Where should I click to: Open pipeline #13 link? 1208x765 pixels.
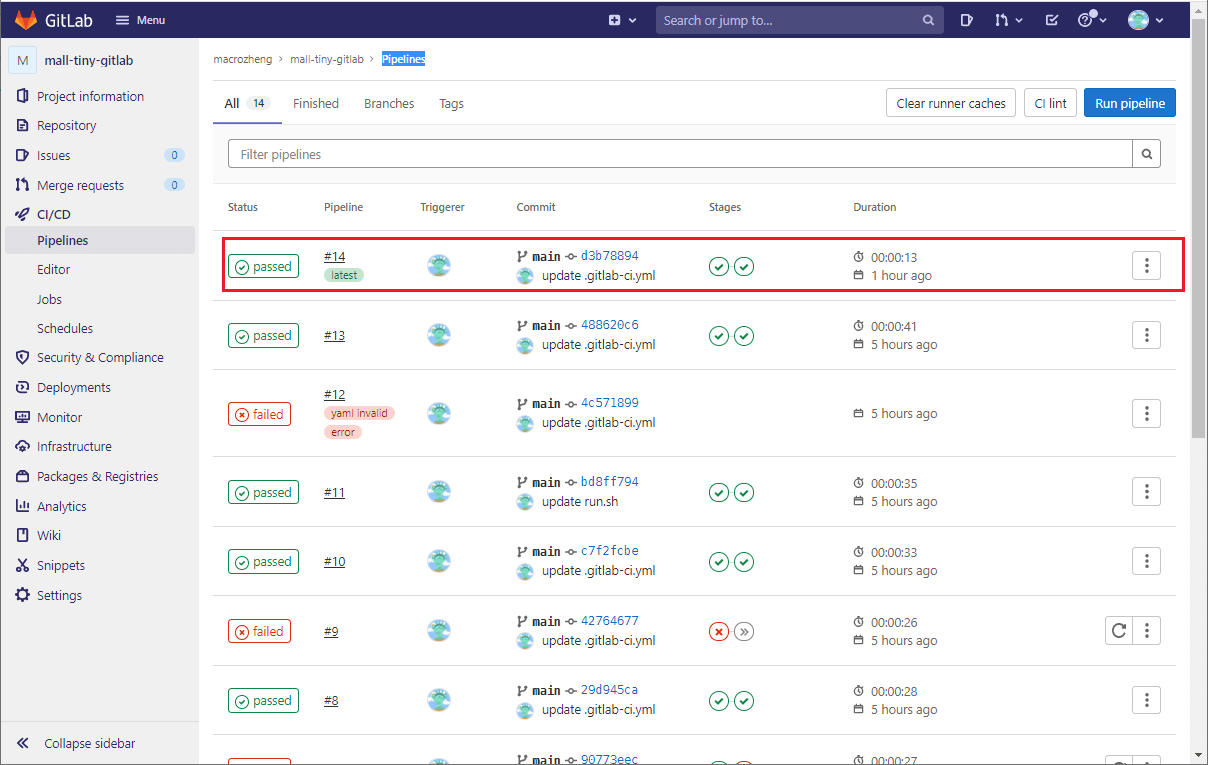(x=334, y=336)
